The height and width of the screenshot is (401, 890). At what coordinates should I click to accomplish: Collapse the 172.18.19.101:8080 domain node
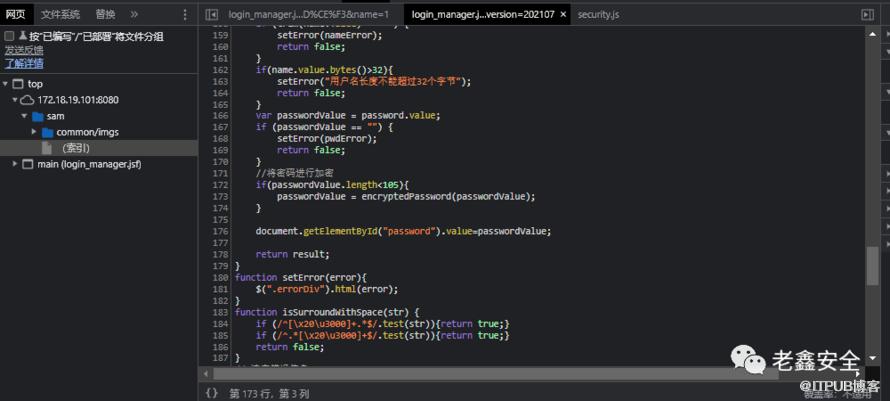[x=14, y=100]
